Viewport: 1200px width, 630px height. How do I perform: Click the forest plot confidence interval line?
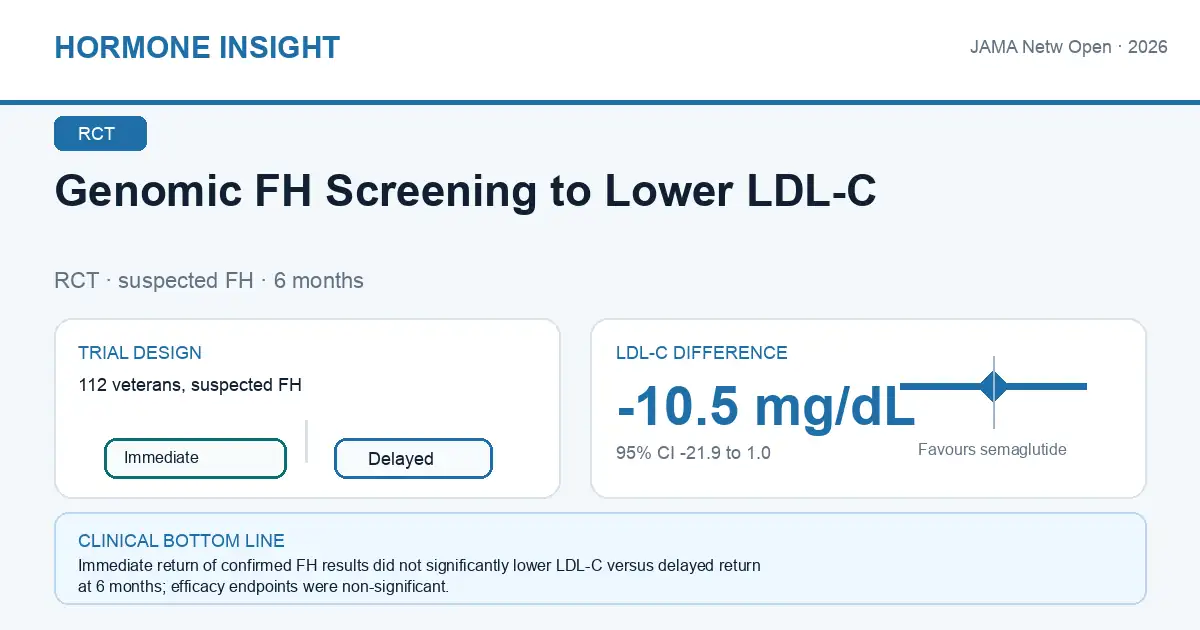[x=993, y=386]
